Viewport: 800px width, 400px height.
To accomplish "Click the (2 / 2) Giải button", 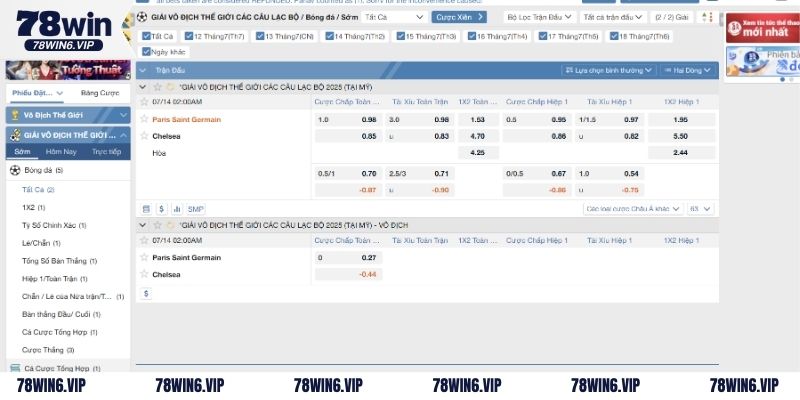I will [x=671, y=17].
